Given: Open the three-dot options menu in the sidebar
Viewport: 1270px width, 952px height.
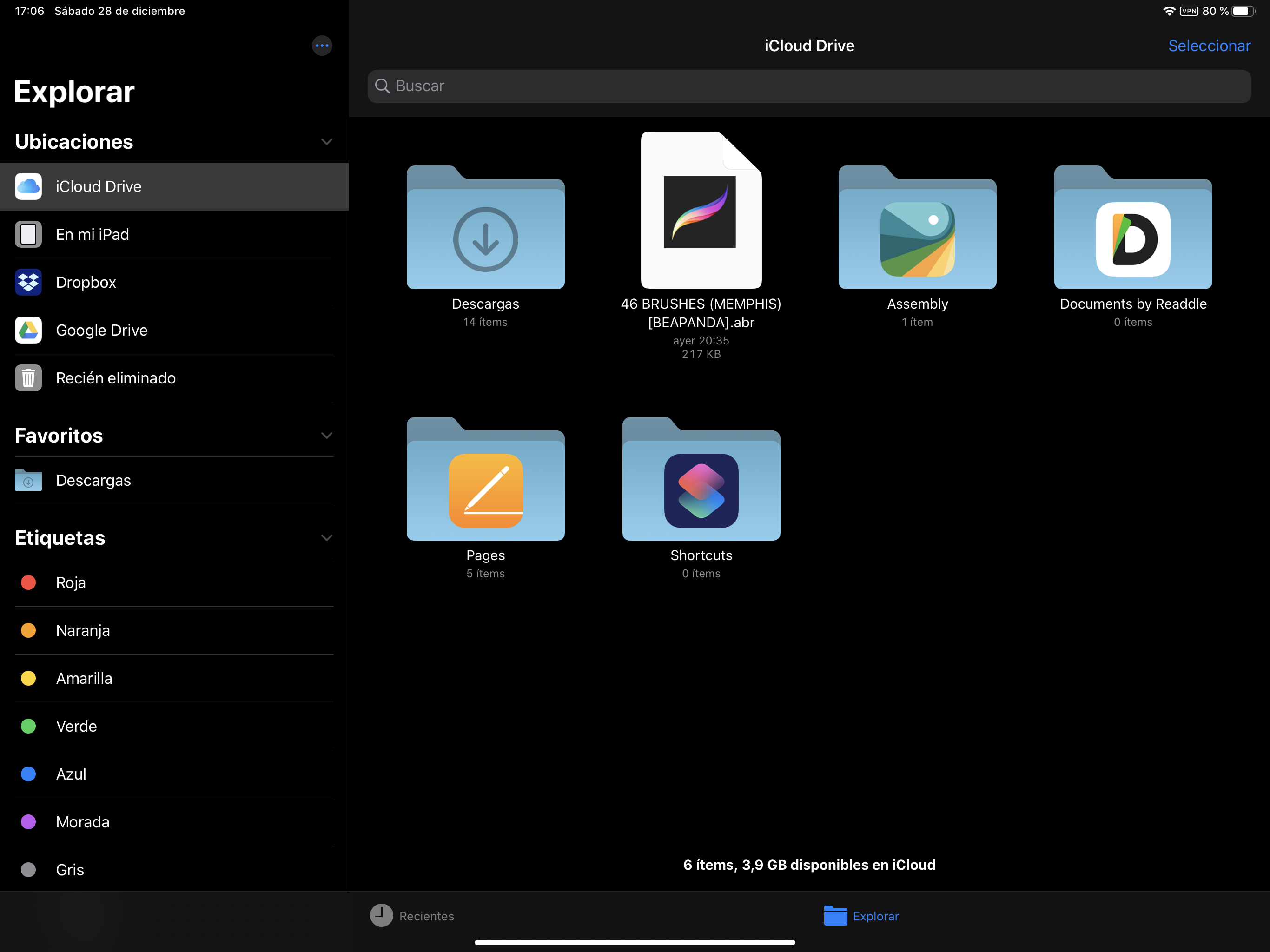Looking at the screenshot, I should [322, 46].
